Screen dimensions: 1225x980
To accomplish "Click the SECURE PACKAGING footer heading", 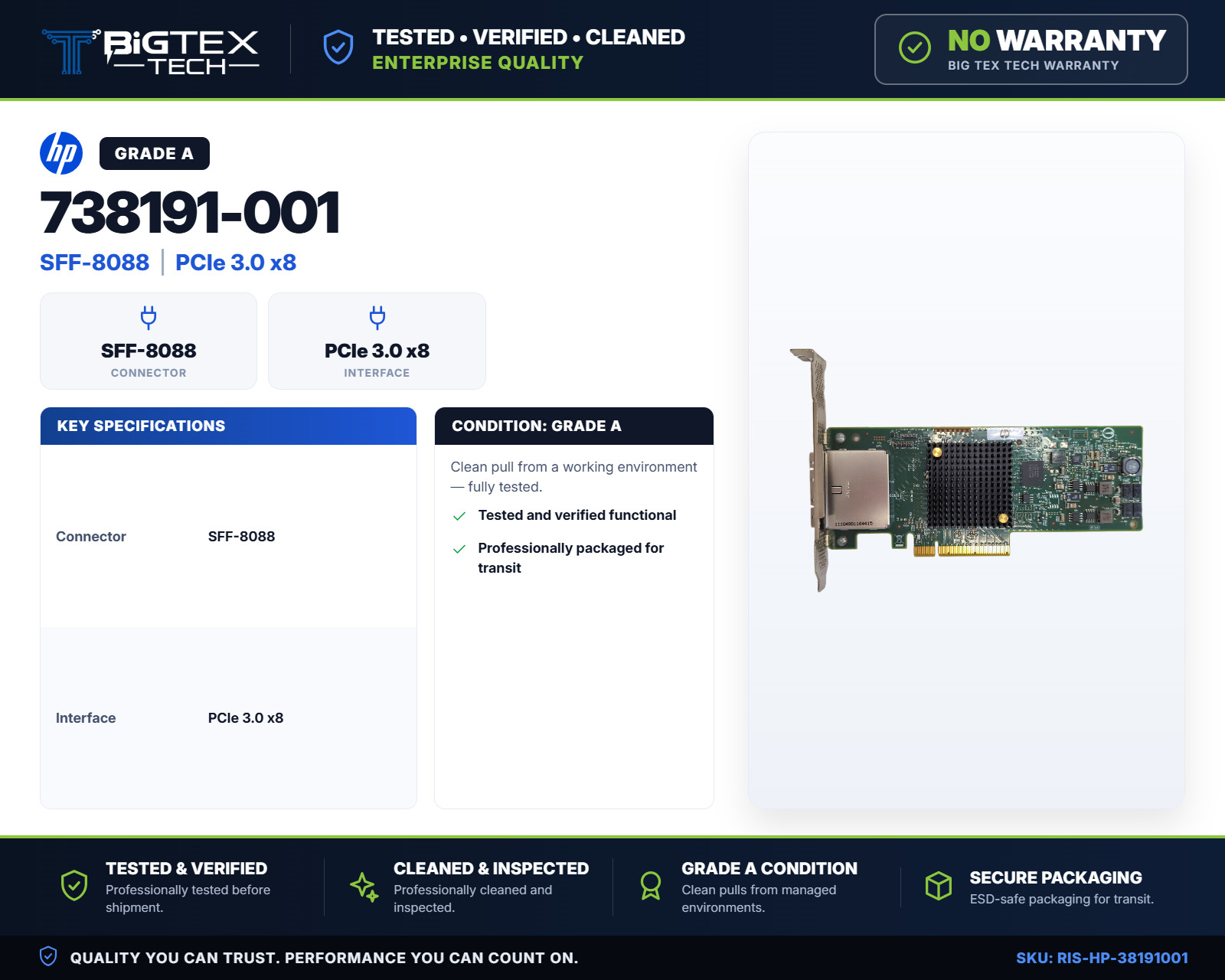I will tap(1056, 877).
